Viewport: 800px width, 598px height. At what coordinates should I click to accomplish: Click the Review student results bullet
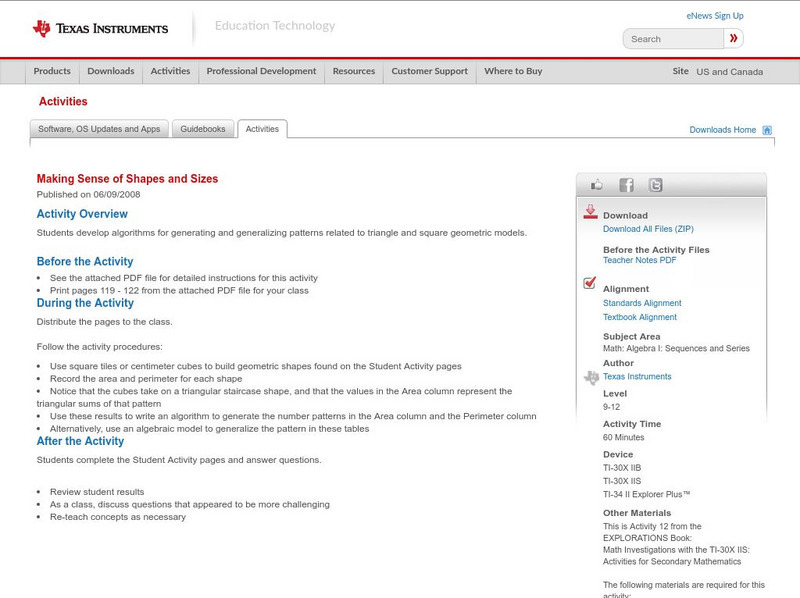[97, 492]
